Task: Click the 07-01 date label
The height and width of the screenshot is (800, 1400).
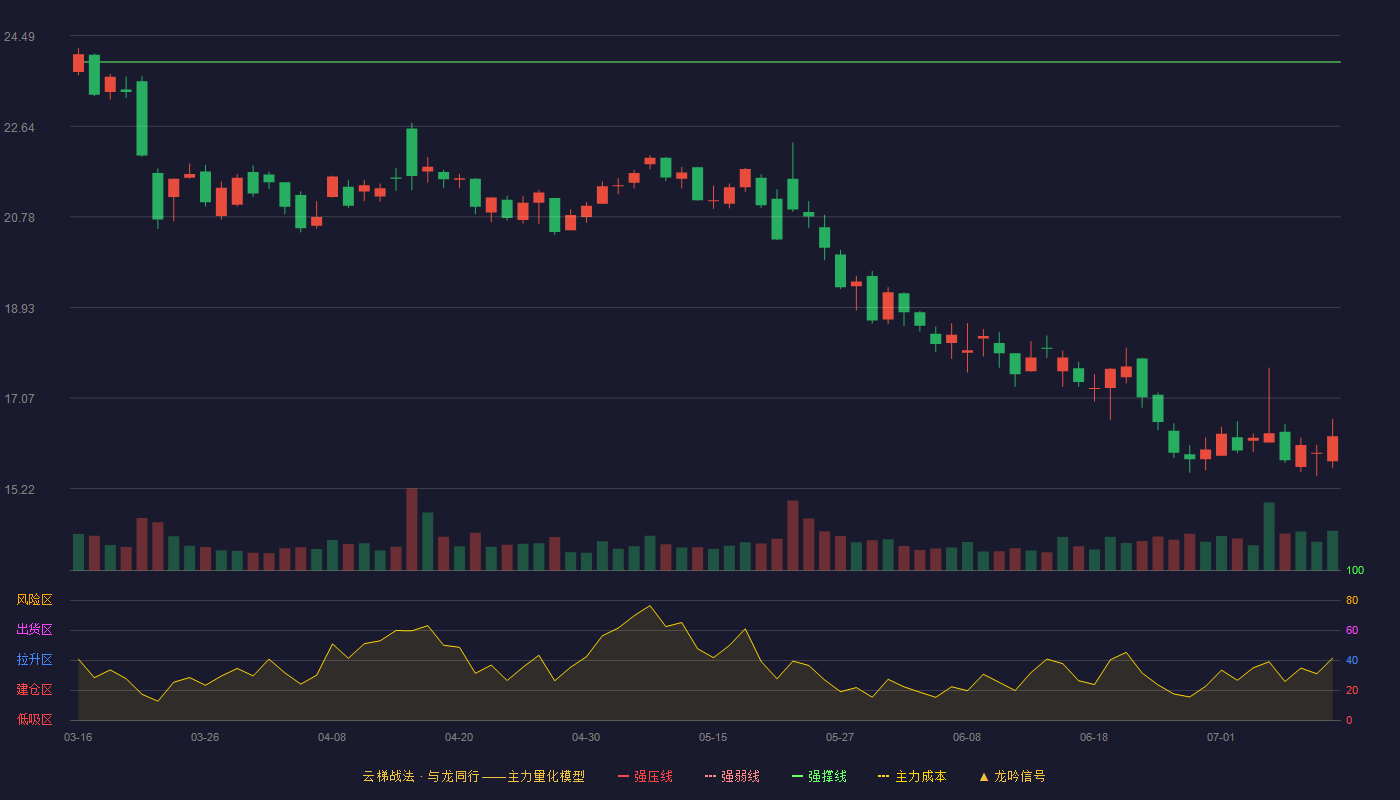Action: (x=1221, y=737)
